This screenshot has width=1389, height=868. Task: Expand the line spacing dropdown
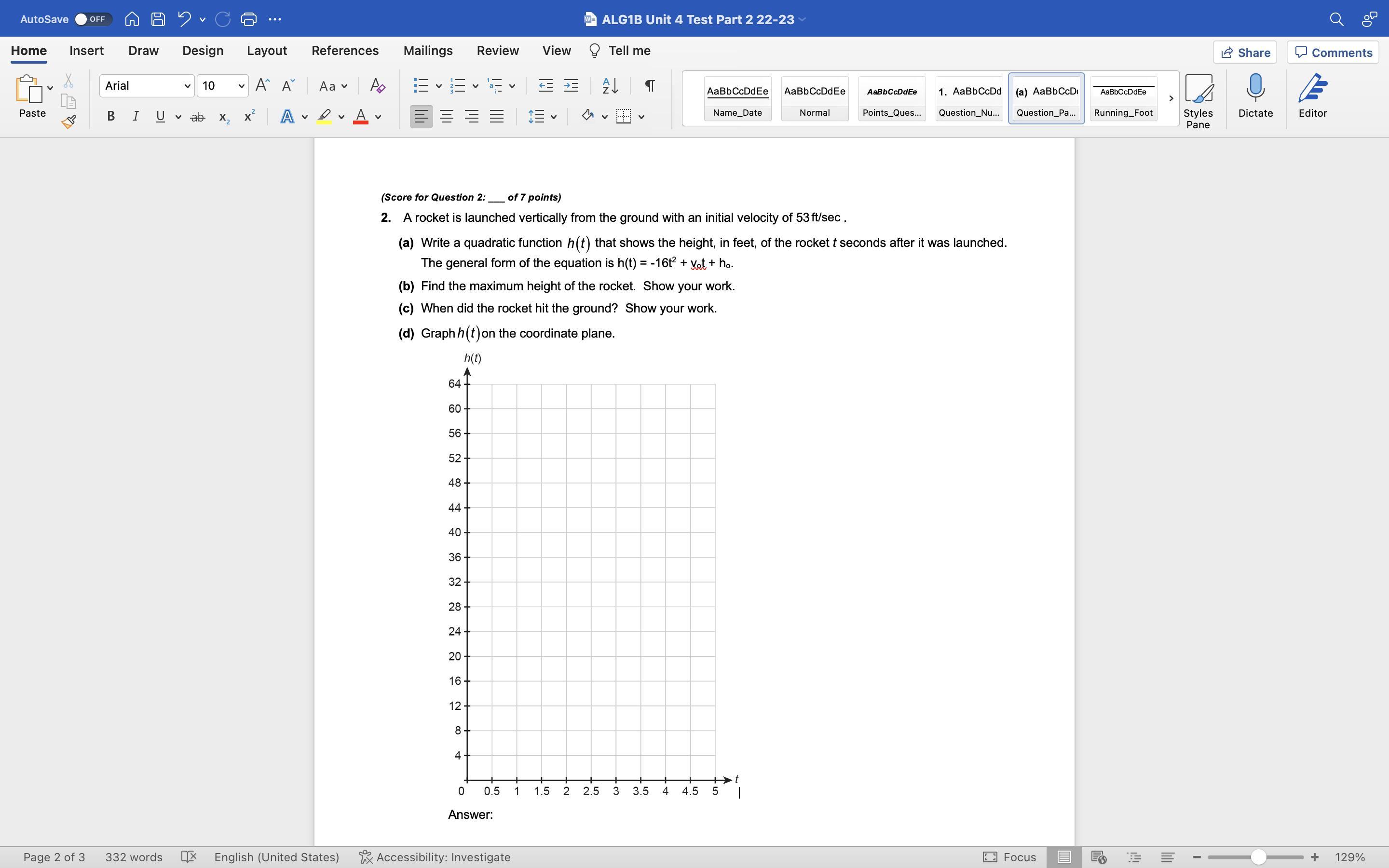[553, 117]
